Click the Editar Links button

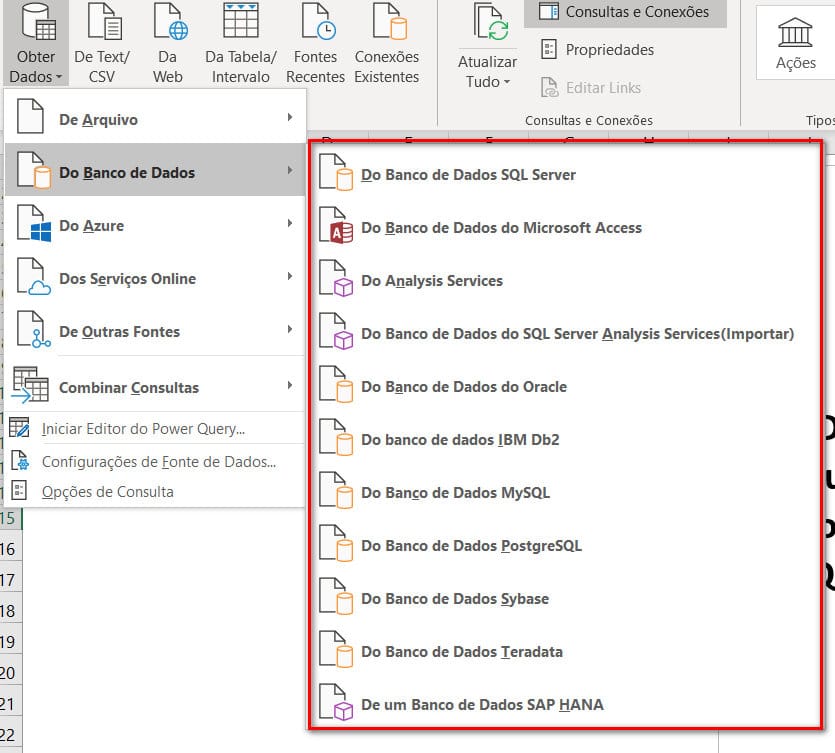pos(591,87)
